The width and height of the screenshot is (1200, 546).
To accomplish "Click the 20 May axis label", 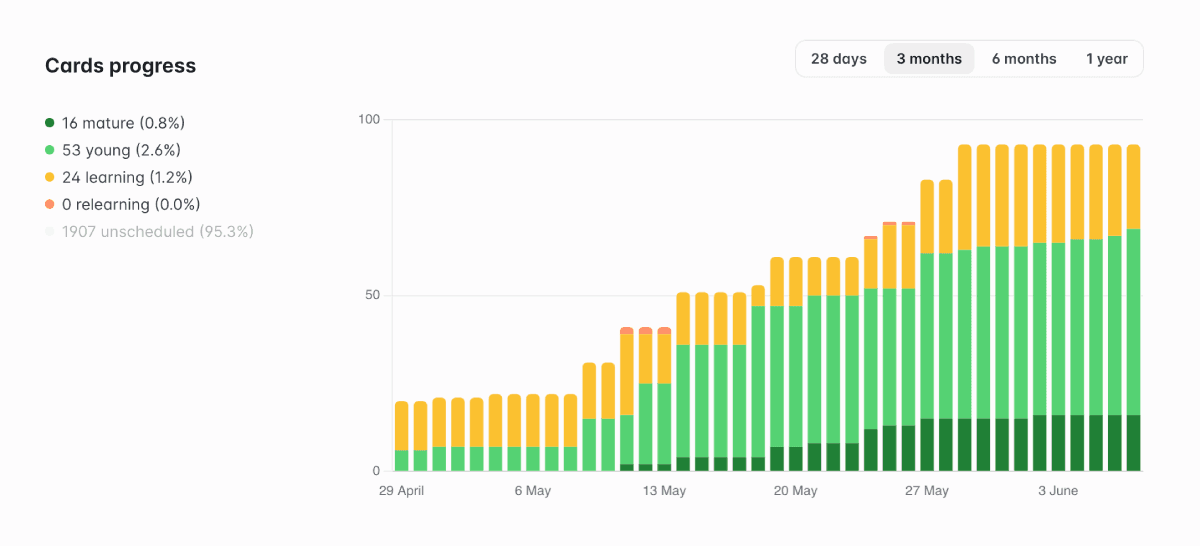I will point(796,491).
